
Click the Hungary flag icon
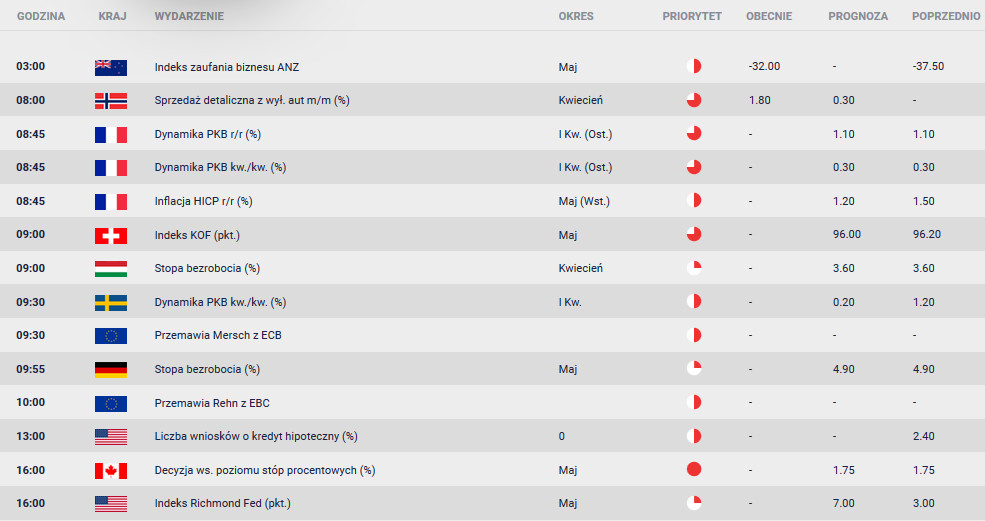pos(111,269)
